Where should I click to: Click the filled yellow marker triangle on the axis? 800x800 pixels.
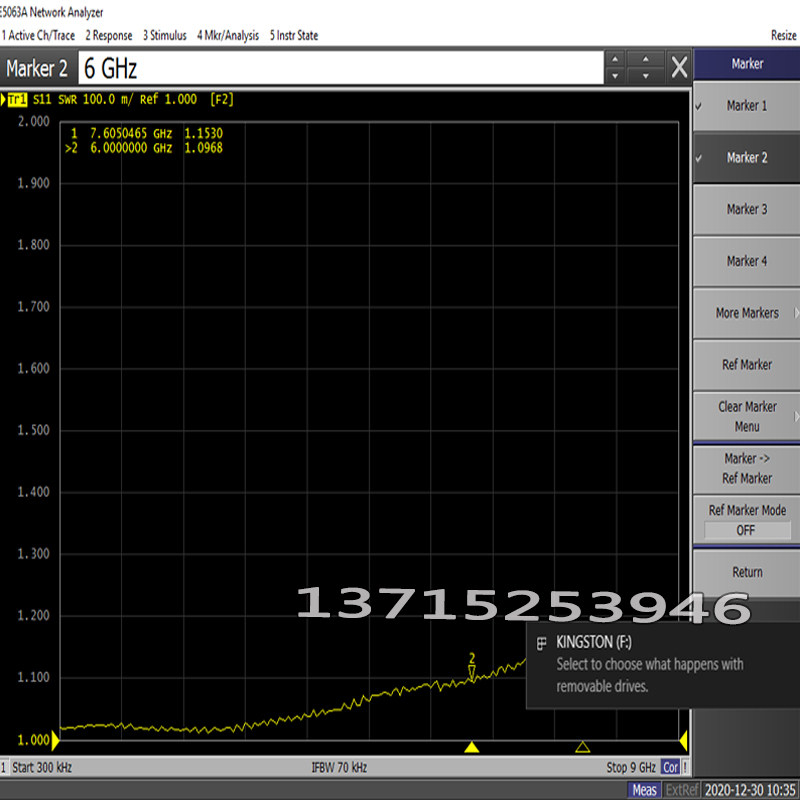[x=471, y=747]
